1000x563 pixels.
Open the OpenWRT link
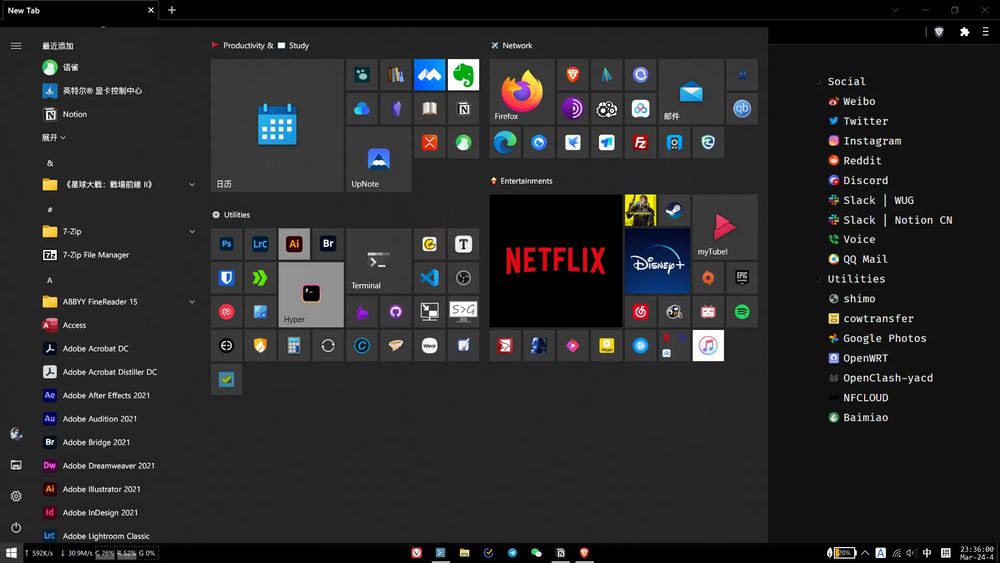pyautogui.click(x=858, y=358)
